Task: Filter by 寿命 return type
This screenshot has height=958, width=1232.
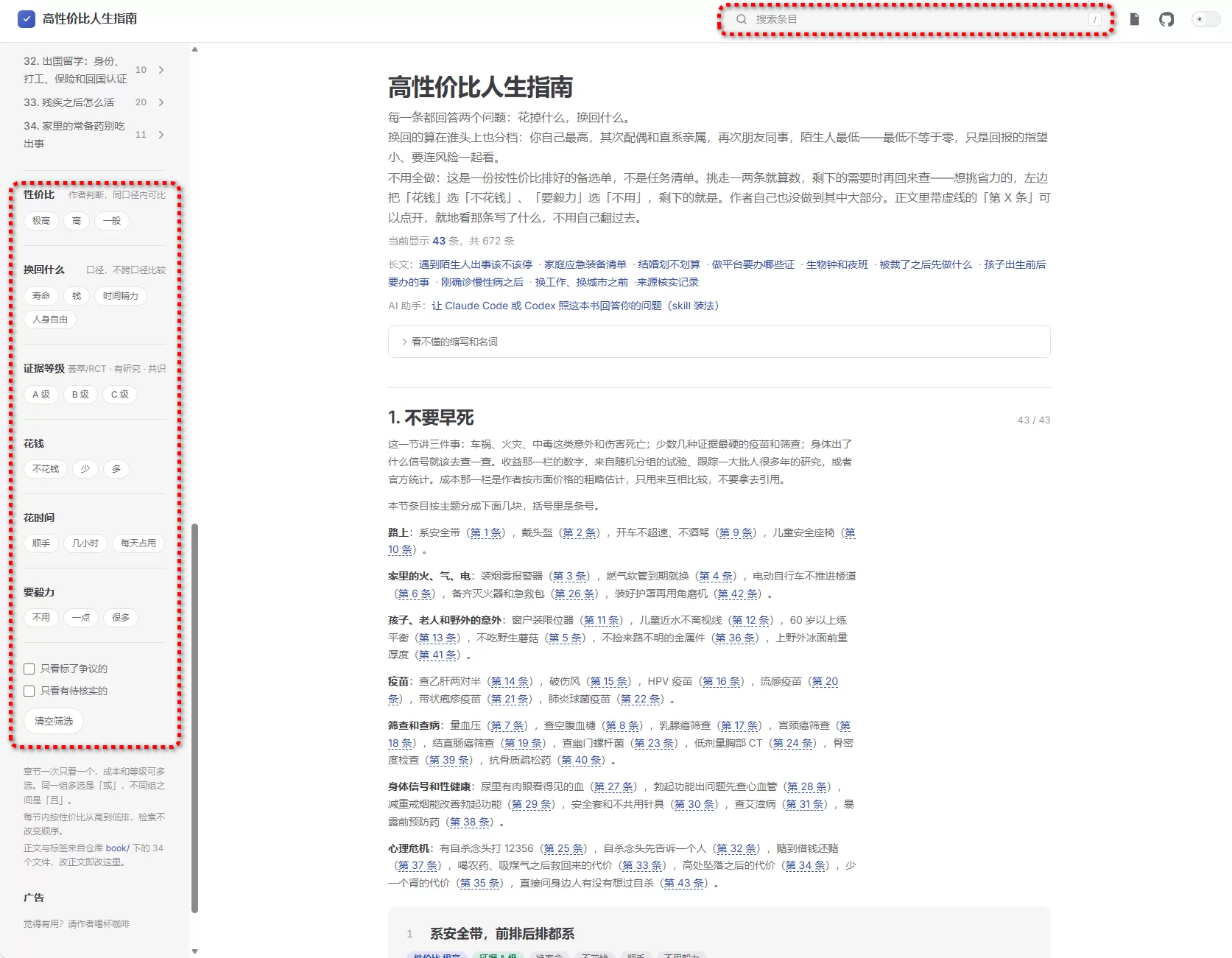Action: pos(41,296)
